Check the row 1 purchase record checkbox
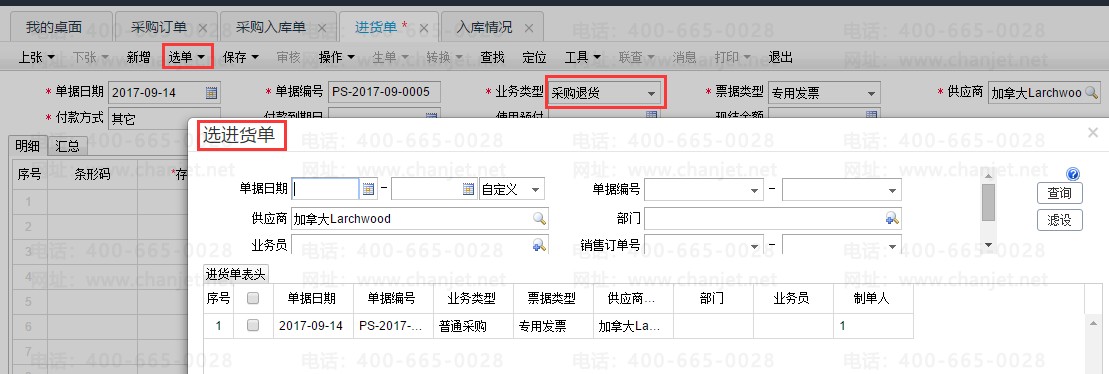Screen dimensions: 1109x374 pyautogui.click(x=252, y=325)
